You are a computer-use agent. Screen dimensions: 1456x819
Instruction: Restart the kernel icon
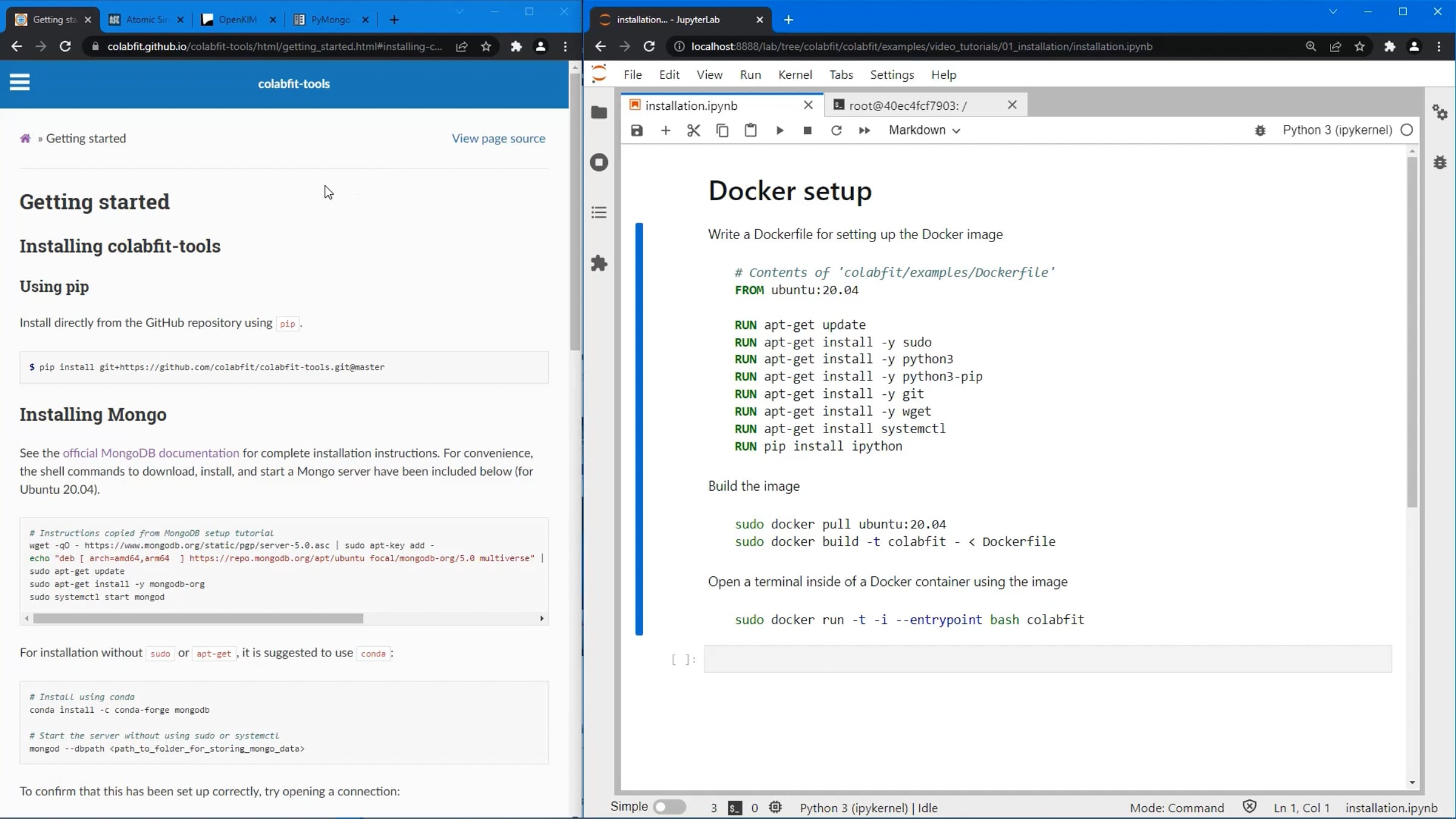[836, 130]
